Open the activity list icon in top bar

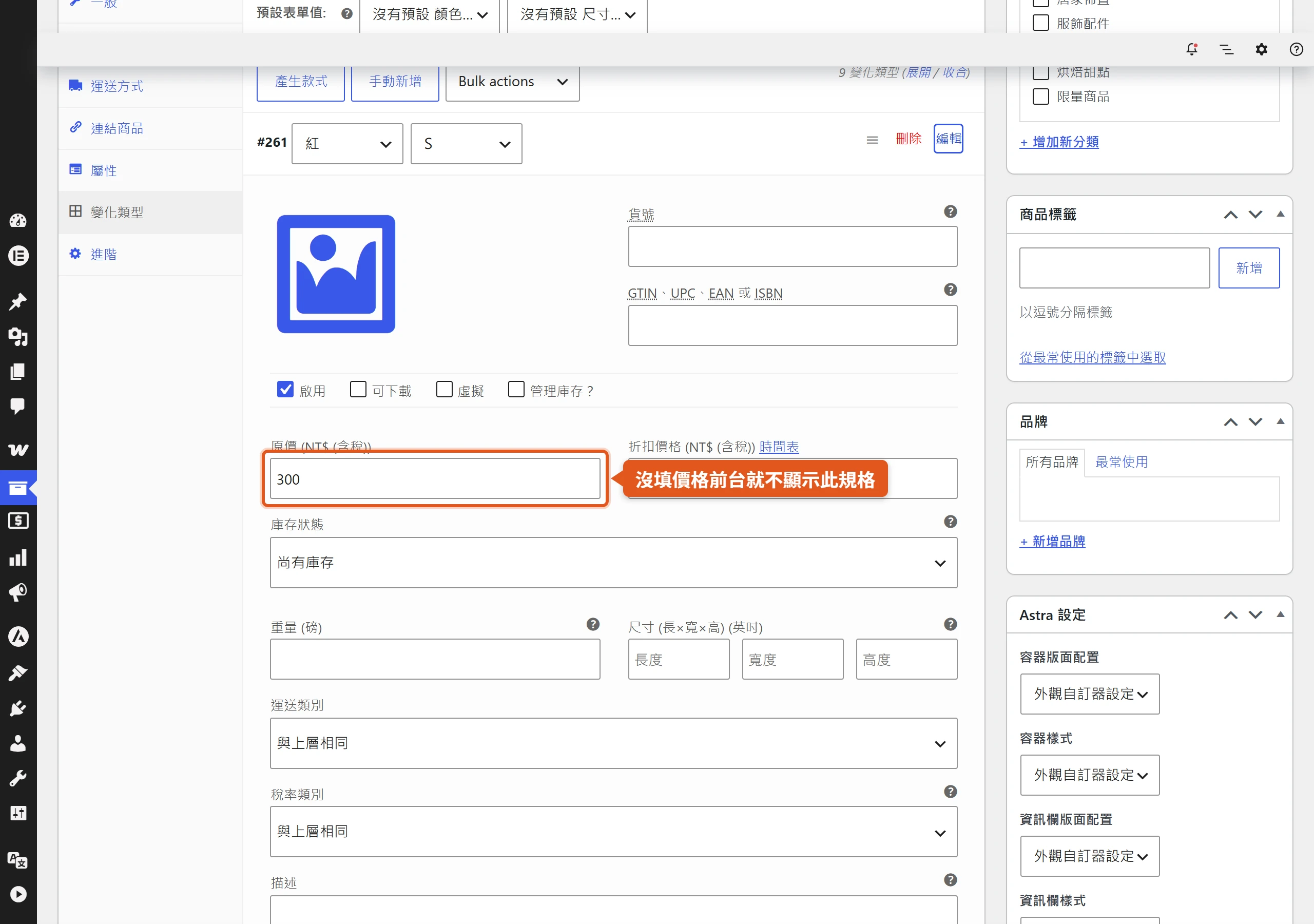point(1226,49)
